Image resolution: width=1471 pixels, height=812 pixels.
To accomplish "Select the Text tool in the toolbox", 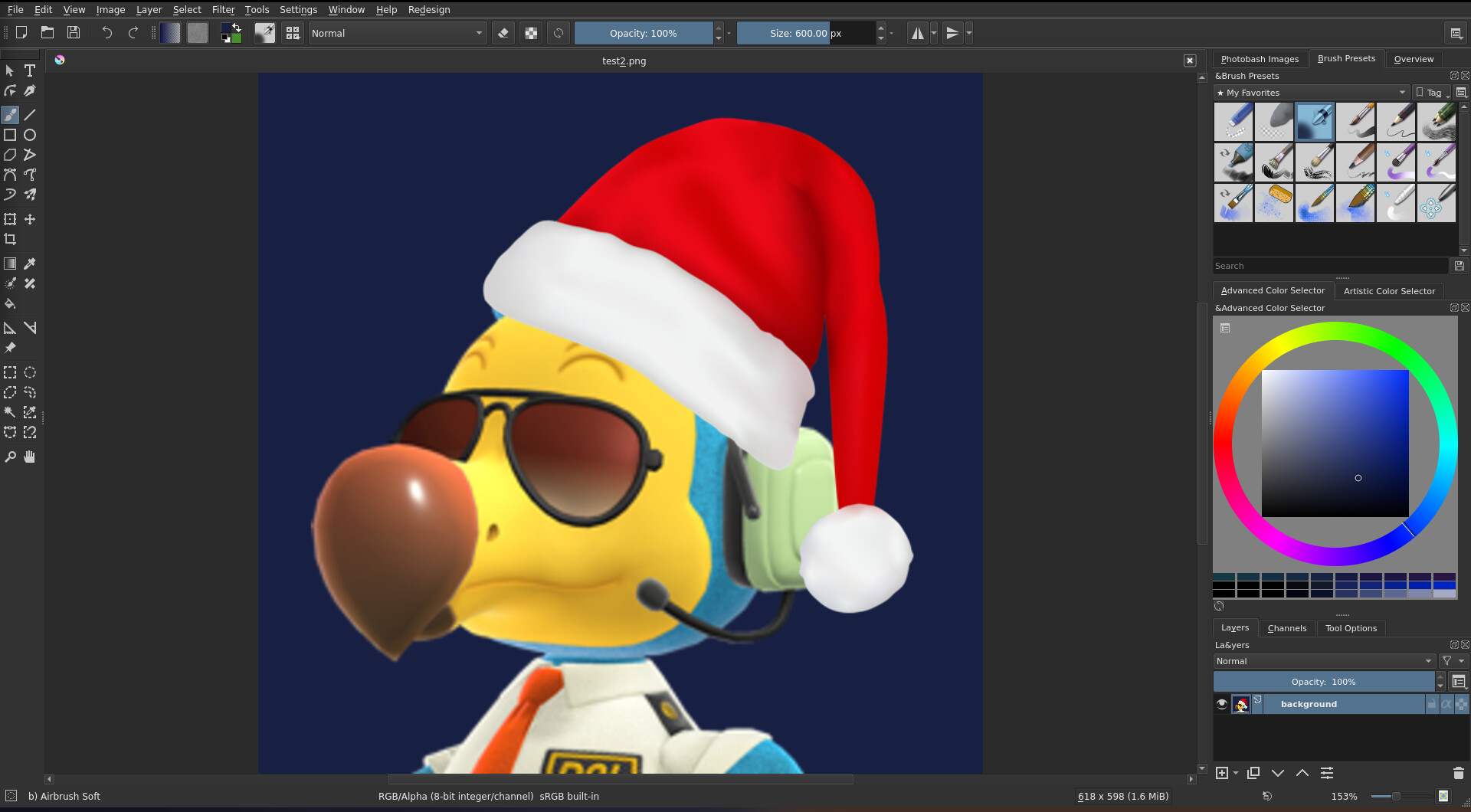I will coord(30,70).
